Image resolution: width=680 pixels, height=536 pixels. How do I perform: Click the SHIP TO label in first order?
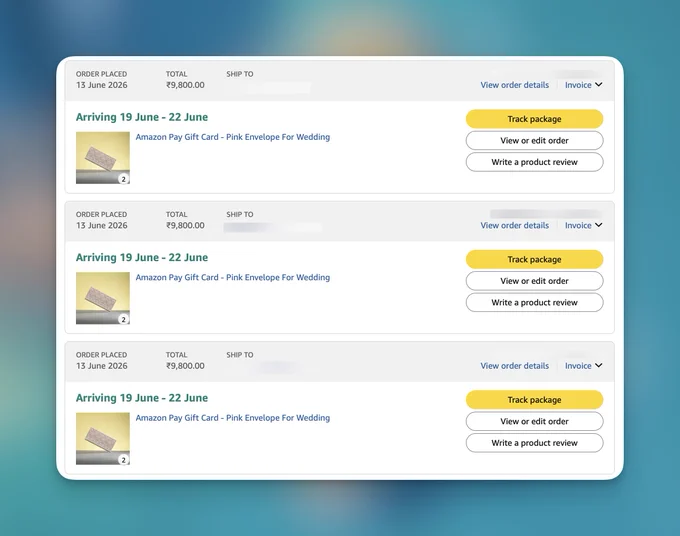pyautogui.click(x=240, y=74)
